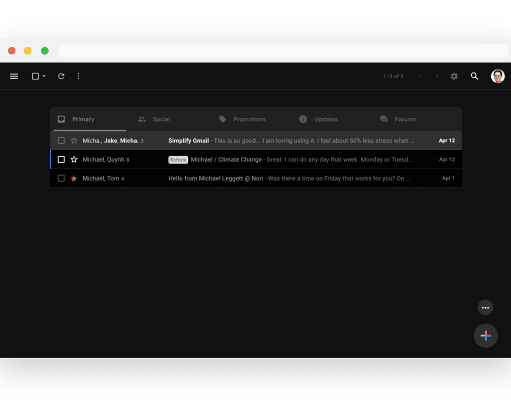This screenshot has width=511, height=400.
Task: Click sender Micha., Jake, Micha.
Action: point(110,141)
